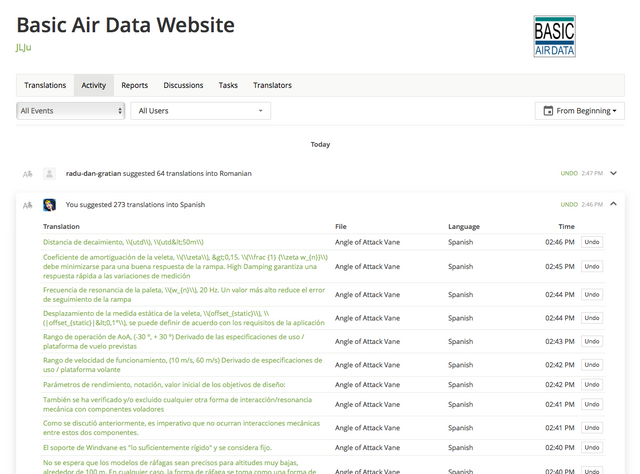
Task: Go to the Discussions tab
Action: (183, 85)
